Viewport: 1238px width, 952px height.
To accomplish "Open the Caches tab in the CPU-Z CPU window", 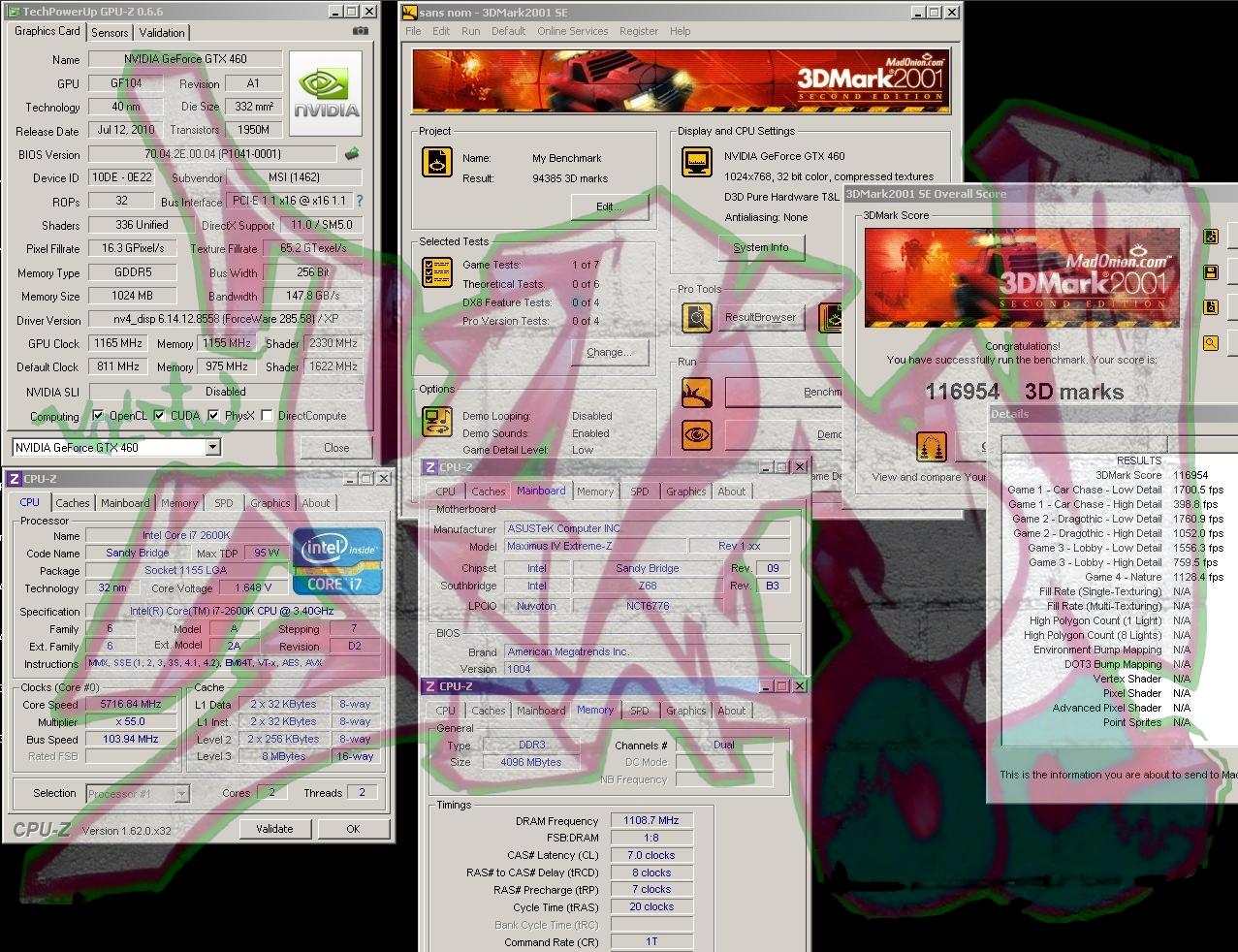I will click(x=73, y=503).
